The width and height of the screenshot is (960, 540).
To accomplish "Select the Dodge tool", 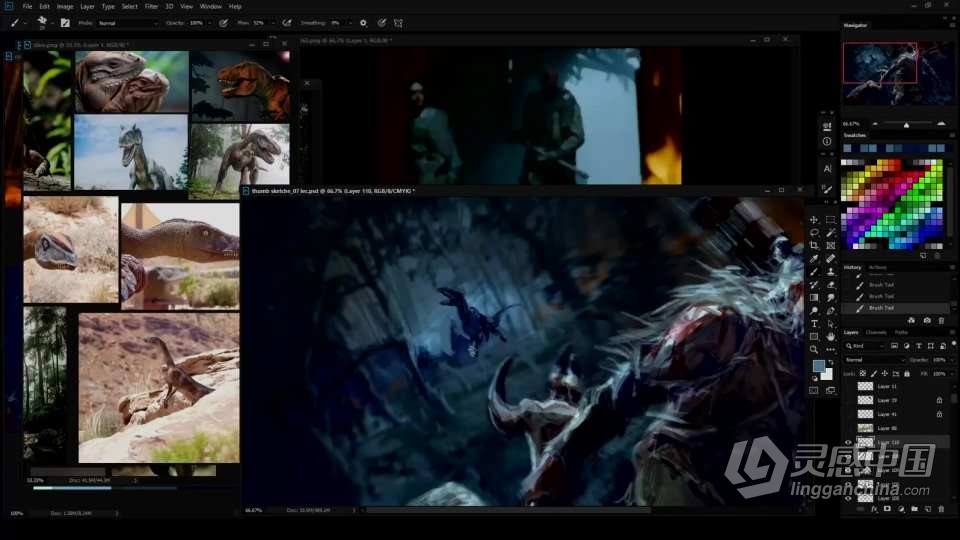I will [x=814, y=311].
